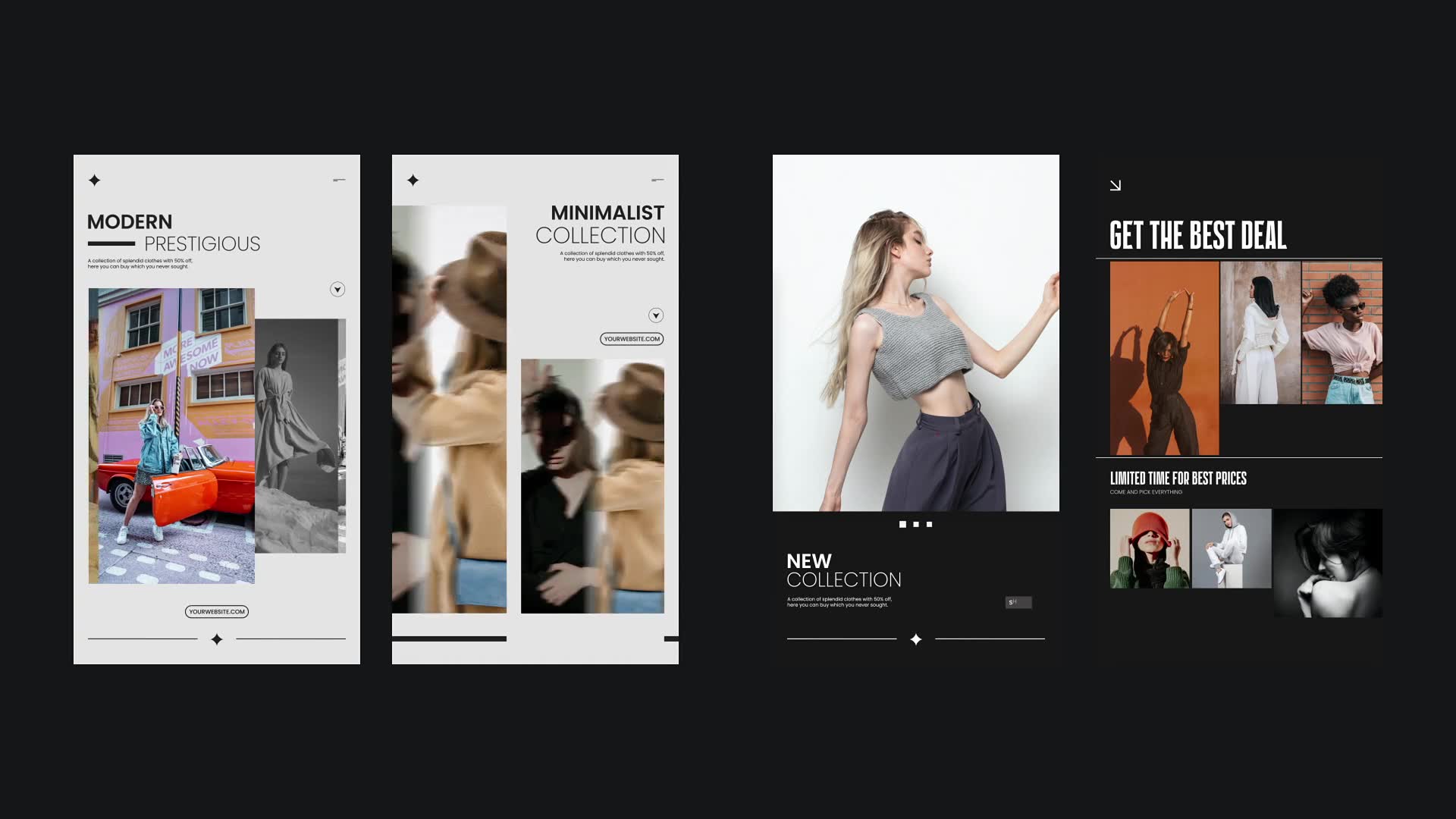
Task: Click Limited Time For Best Prices section
Action: (1178, 478)
